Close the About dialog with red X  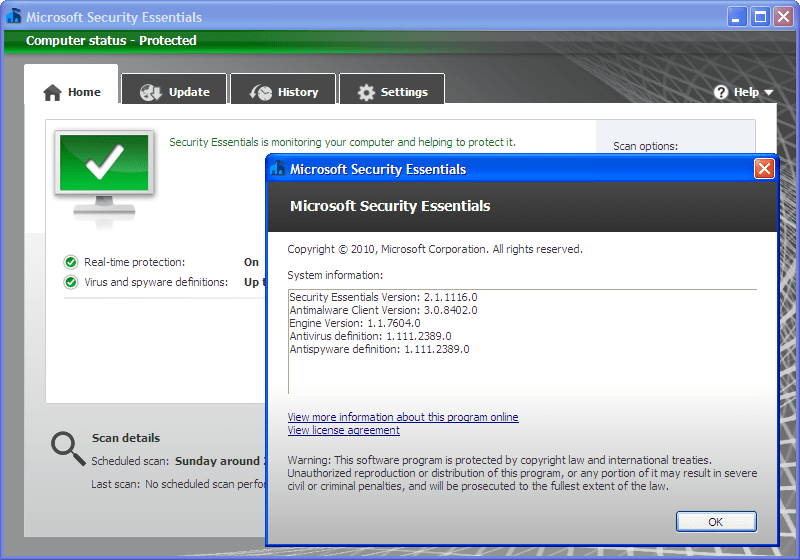764,168
